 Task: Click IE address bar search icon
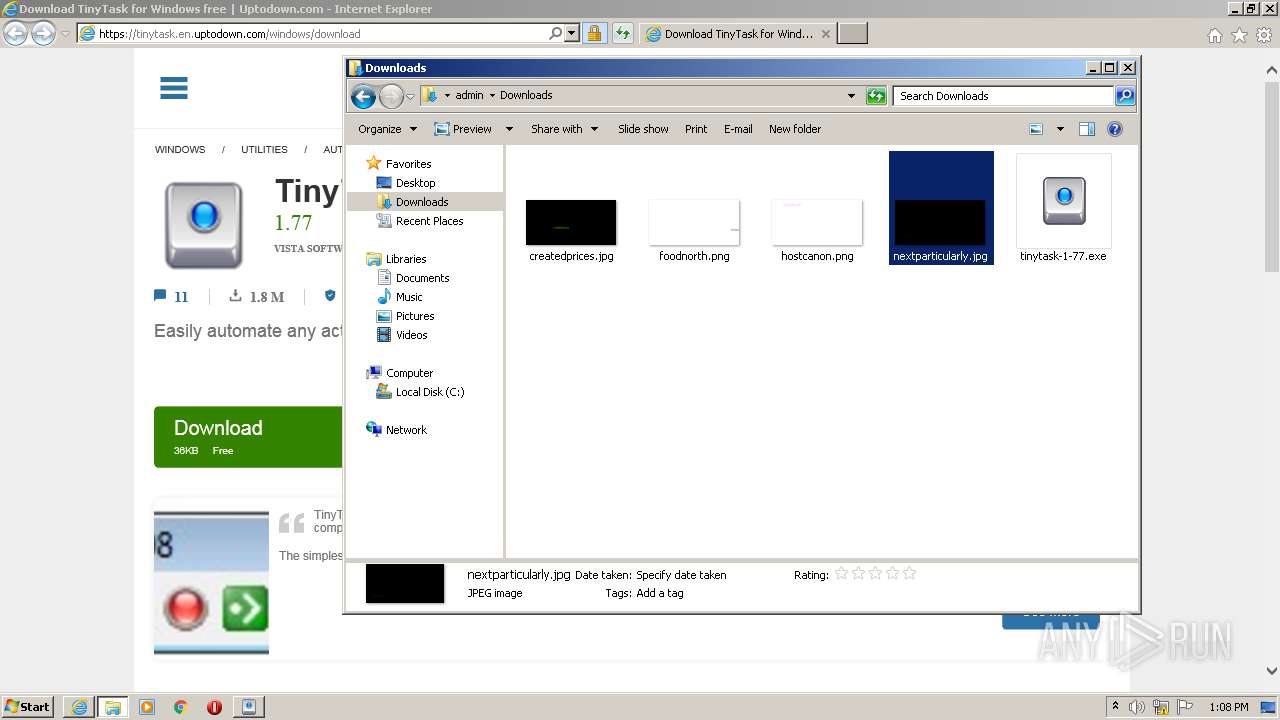(x=555, y=33)
